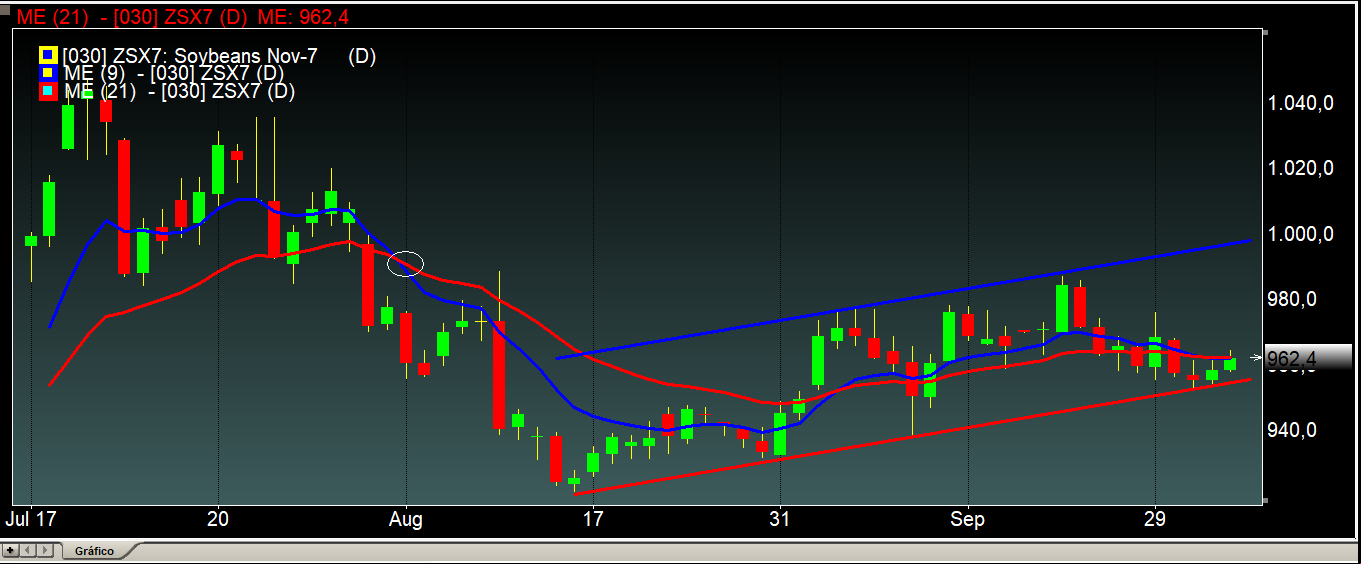The image size is (1361, 564).
Task: Click the current price label 962,4 on axis
Action: (1309, 358)
